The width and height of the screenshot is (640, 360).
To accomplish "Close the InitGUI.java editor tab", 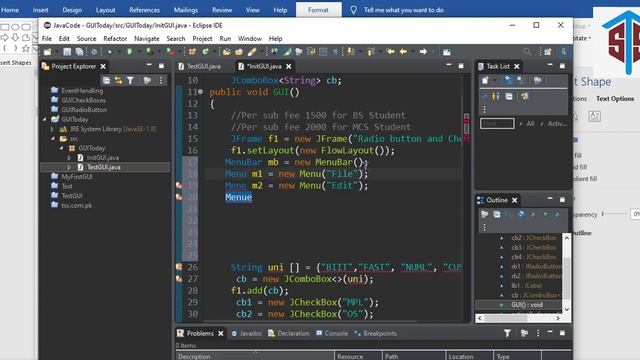I will pos(289,66).
